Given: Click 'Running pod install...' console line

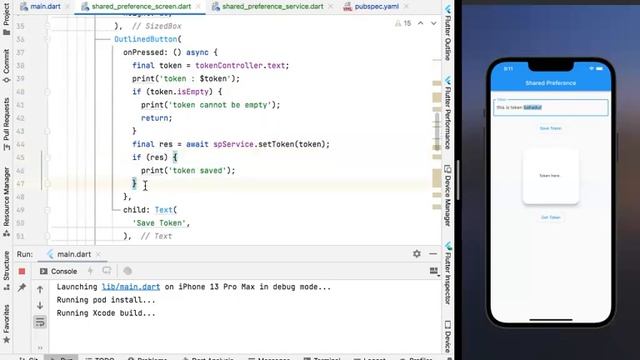Looking at the screenshot, I should 106,300.
